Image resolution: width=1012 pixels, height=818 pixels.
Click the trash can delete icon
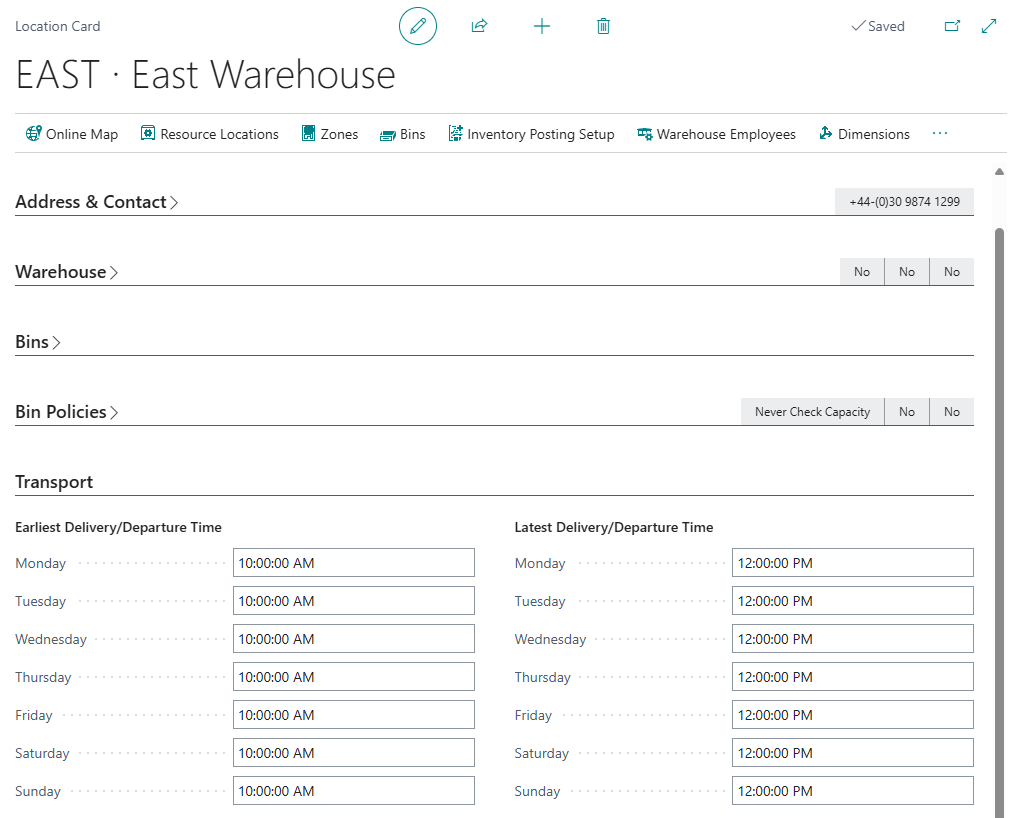(603, 26)
